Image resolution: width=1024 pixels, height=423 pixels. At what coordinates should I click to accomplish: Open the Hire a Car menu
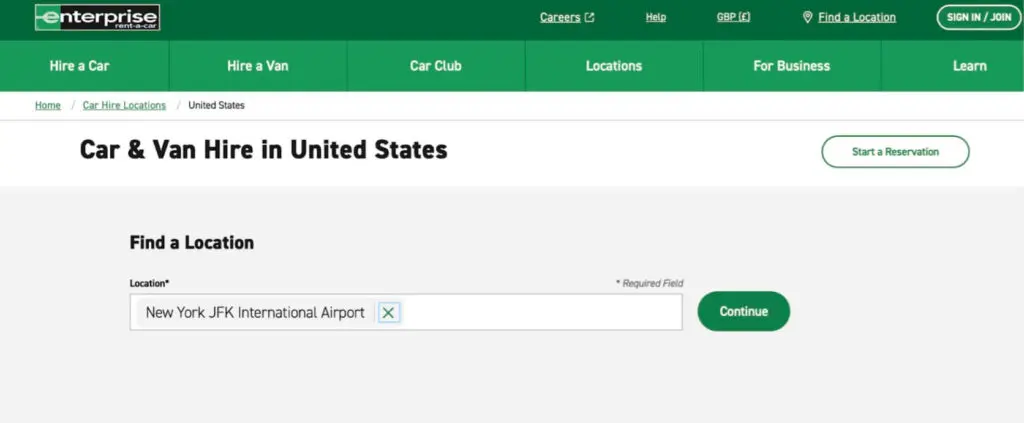click(79, 66)
